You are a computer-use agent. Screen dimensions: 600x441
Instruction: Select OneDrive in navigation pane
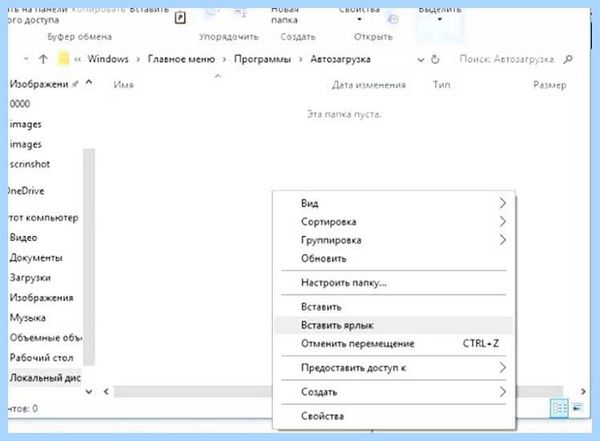click(26, 191)
